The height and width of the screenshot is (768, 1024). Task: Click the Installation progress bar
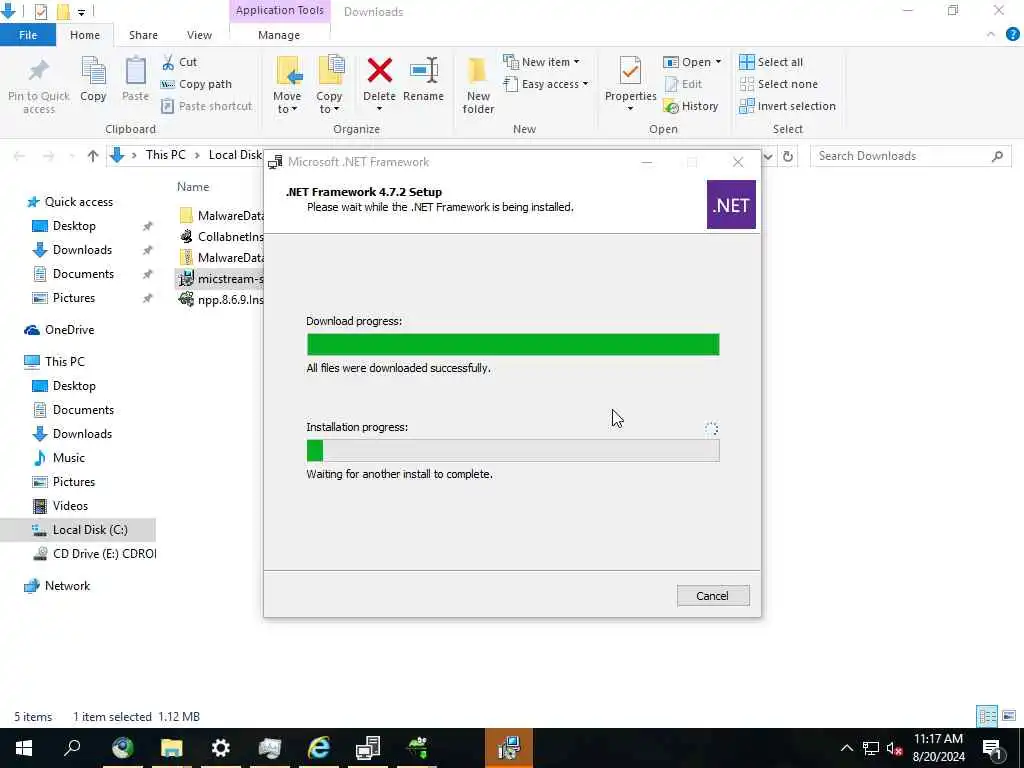pyautogui.click(x=513, y=450)
